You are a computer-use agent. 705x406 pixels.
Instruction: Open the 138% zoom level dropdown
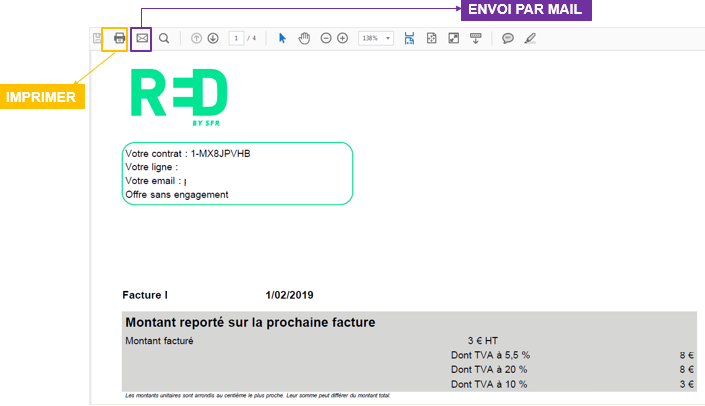click(x=376, y=39)
